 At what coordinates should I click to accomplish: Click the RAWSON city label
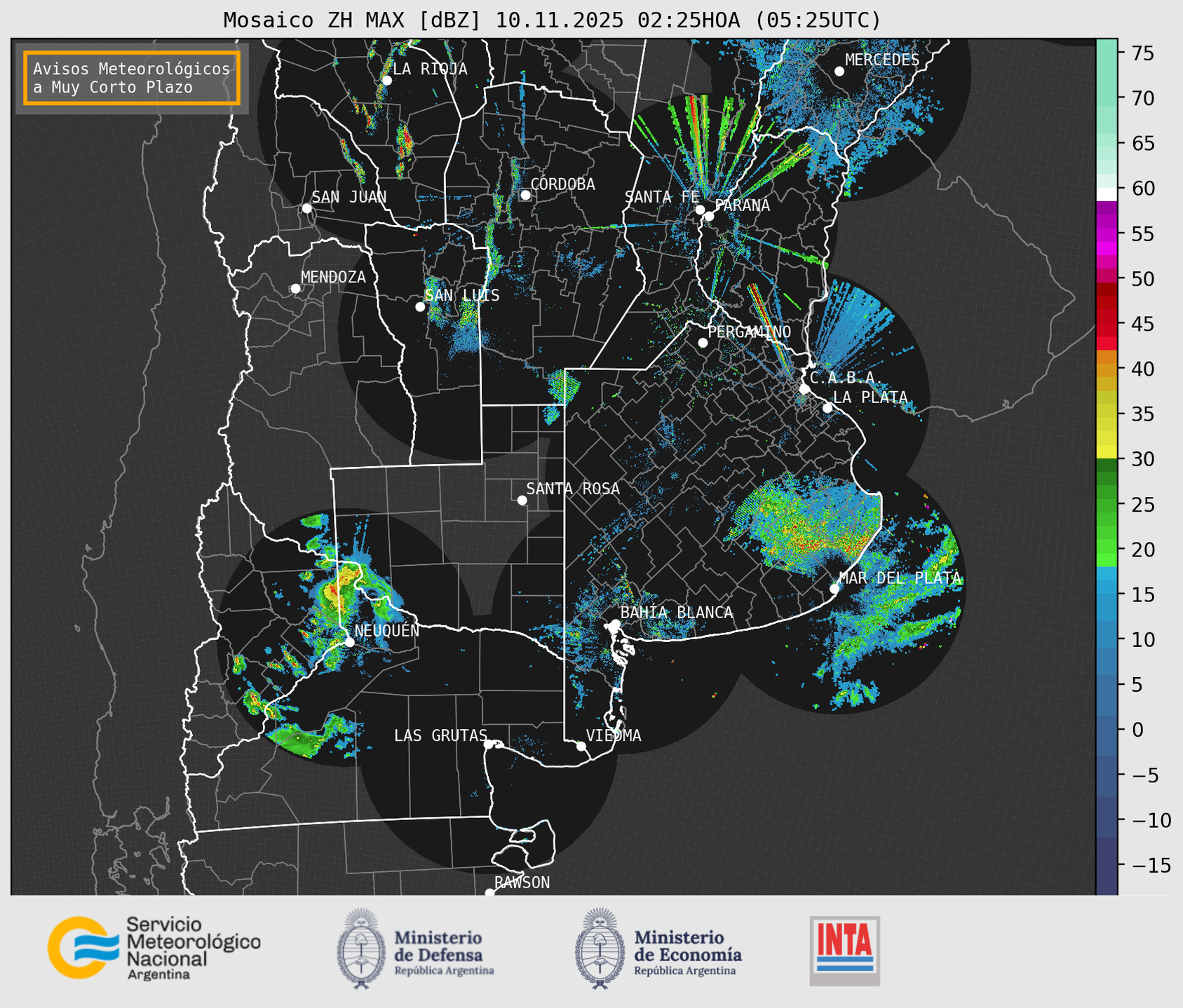pyautogui.click(x=522, y=883)
